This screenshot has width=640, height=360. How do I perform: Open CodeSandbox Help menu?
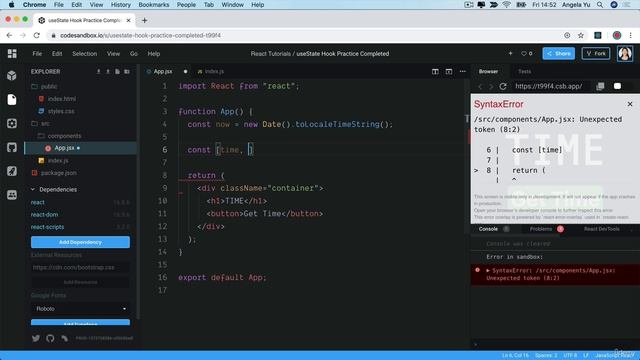point(153,53)
